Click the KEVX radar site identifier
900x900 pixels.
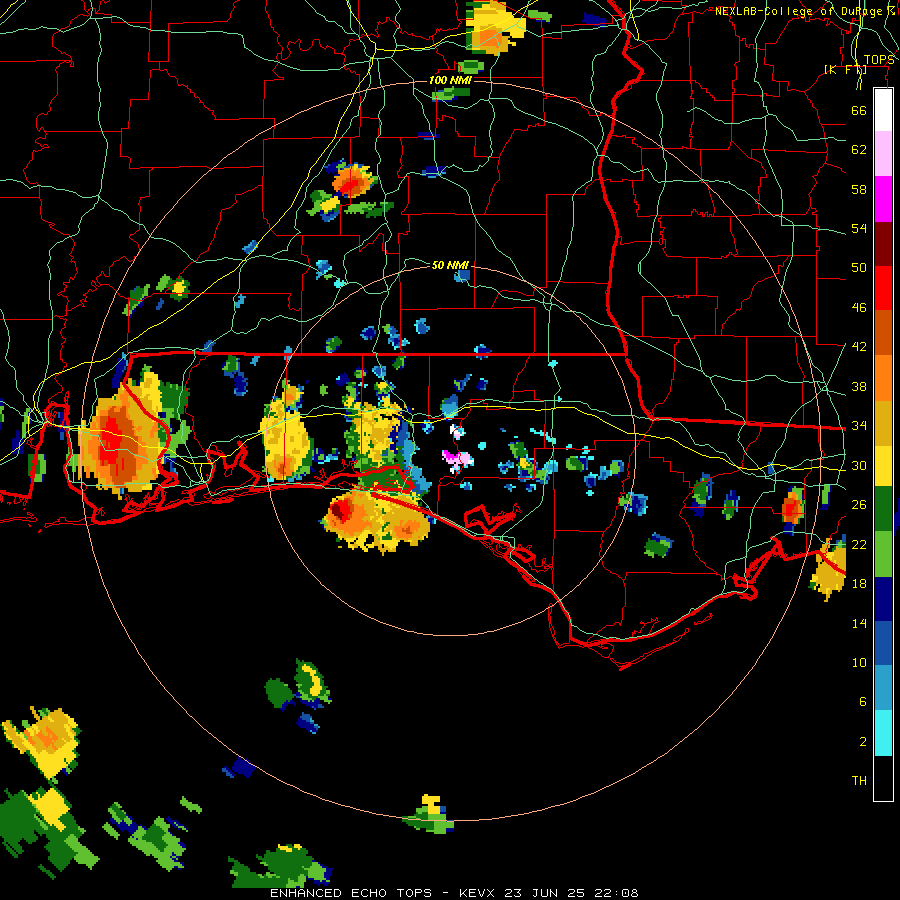click(479, 893)
